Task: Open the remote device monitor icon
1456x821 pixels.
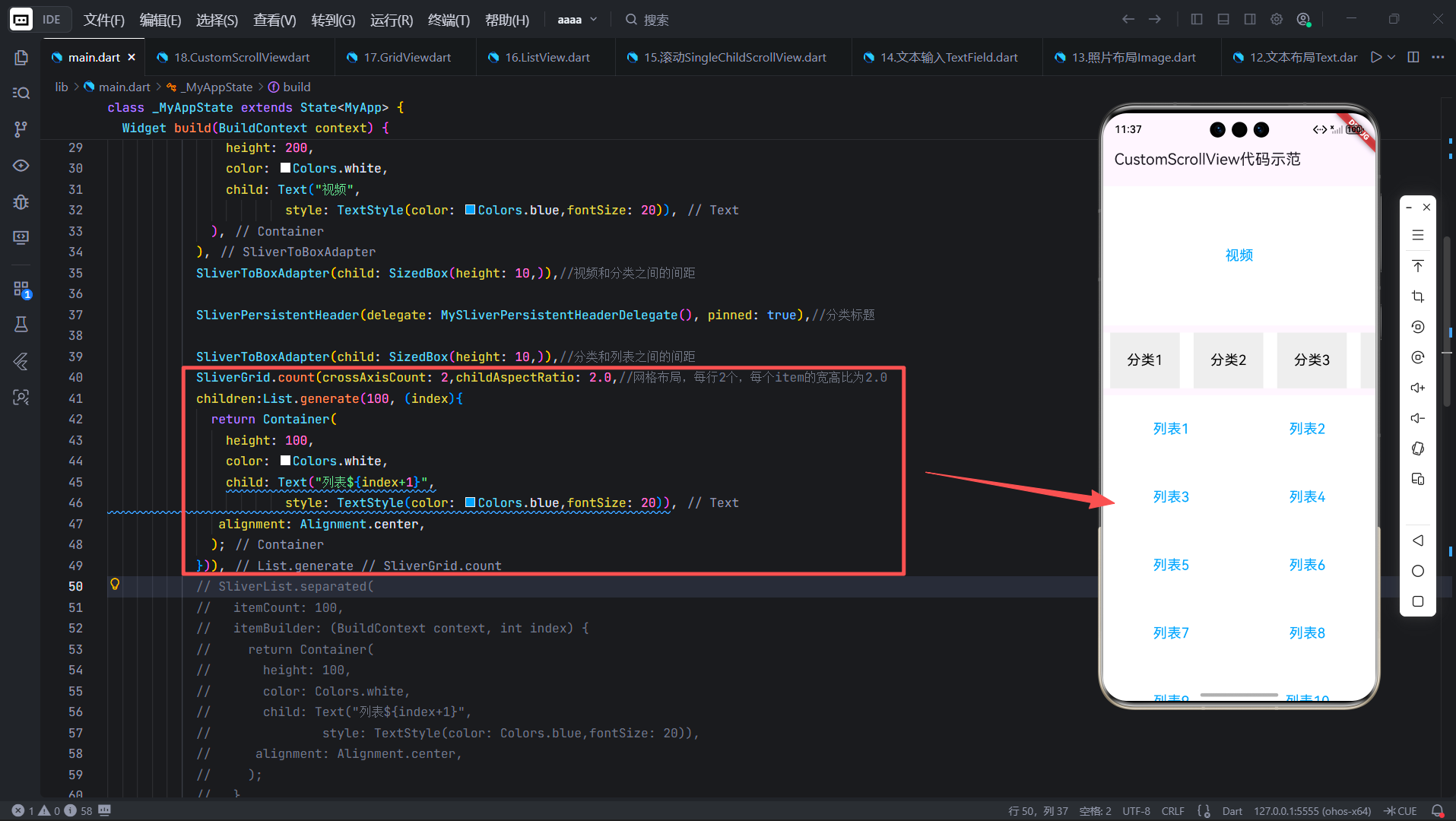Action: 21,238
